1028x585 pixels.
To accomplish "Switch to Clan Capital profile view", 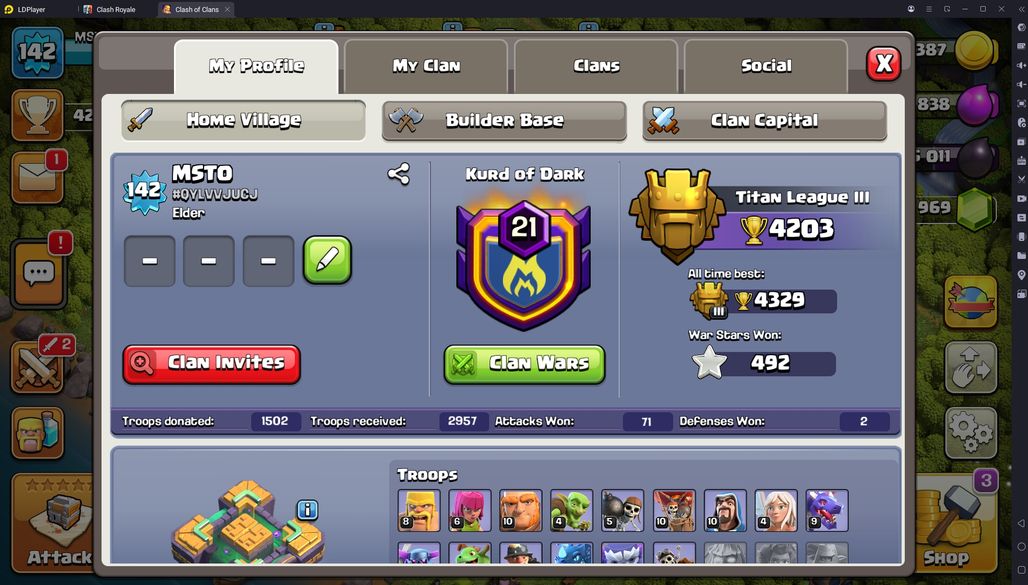I will pos(764,121).
